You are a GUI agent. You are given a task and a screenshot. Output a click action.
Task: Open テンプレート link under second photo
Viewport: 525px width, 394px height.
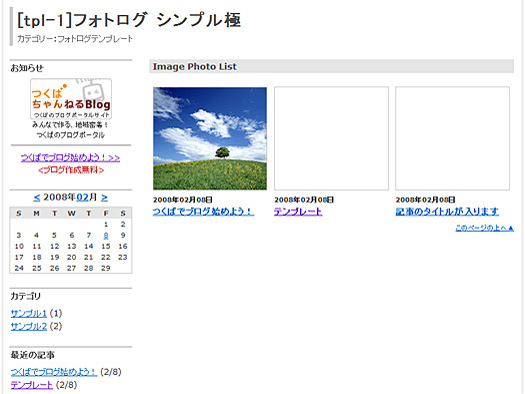point(298,212)
